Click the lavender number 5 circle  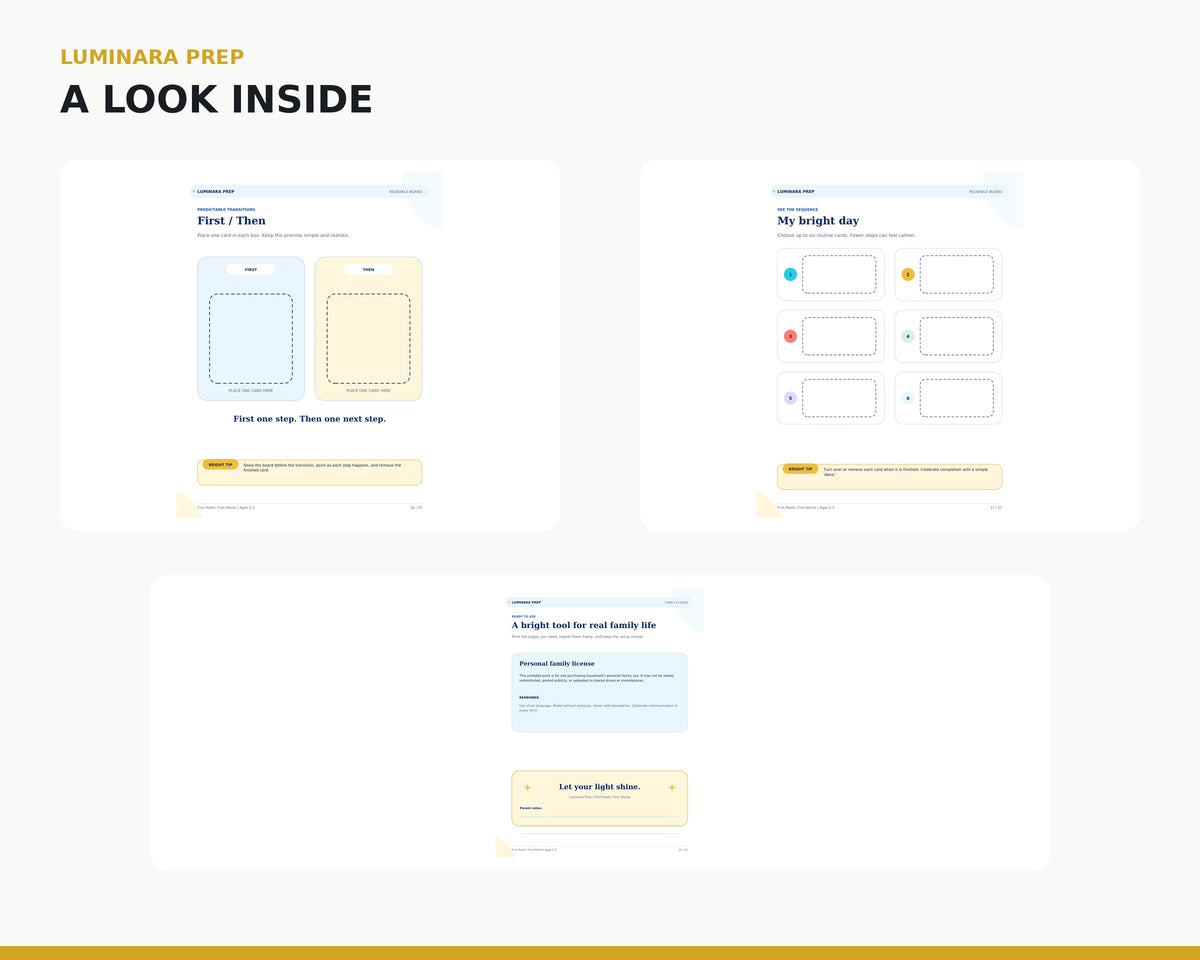pyautogui.click(x=790, y=398)
